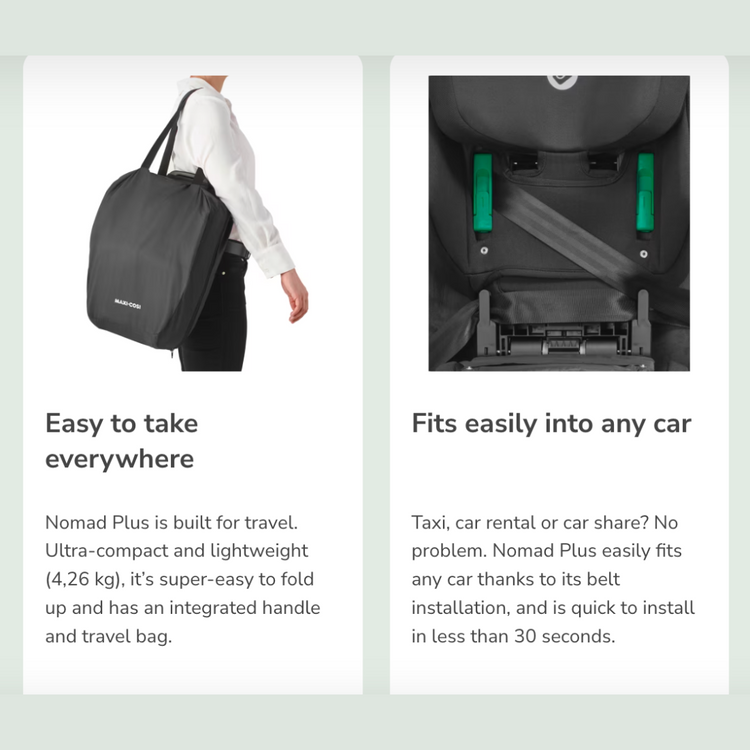
Task: Click the '(4,26 kg)' weight text
Action: click(x=85, y=579)
